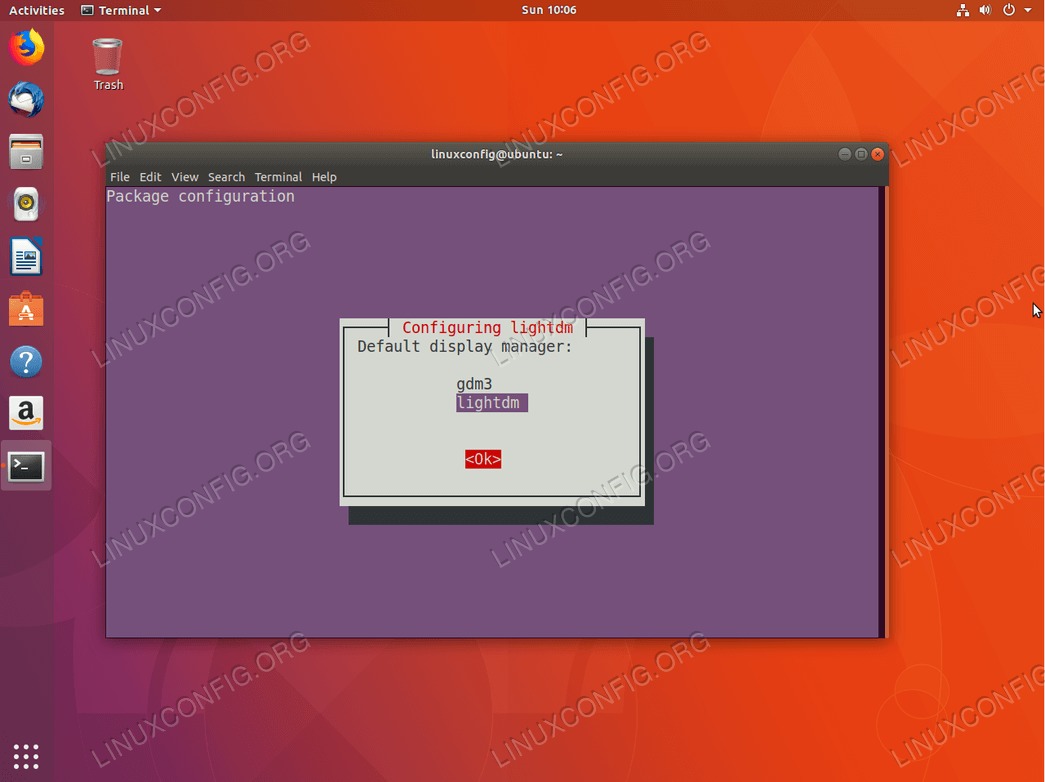
Task: Click the 'Package configuration' heading text
Action: click(201, 196)
